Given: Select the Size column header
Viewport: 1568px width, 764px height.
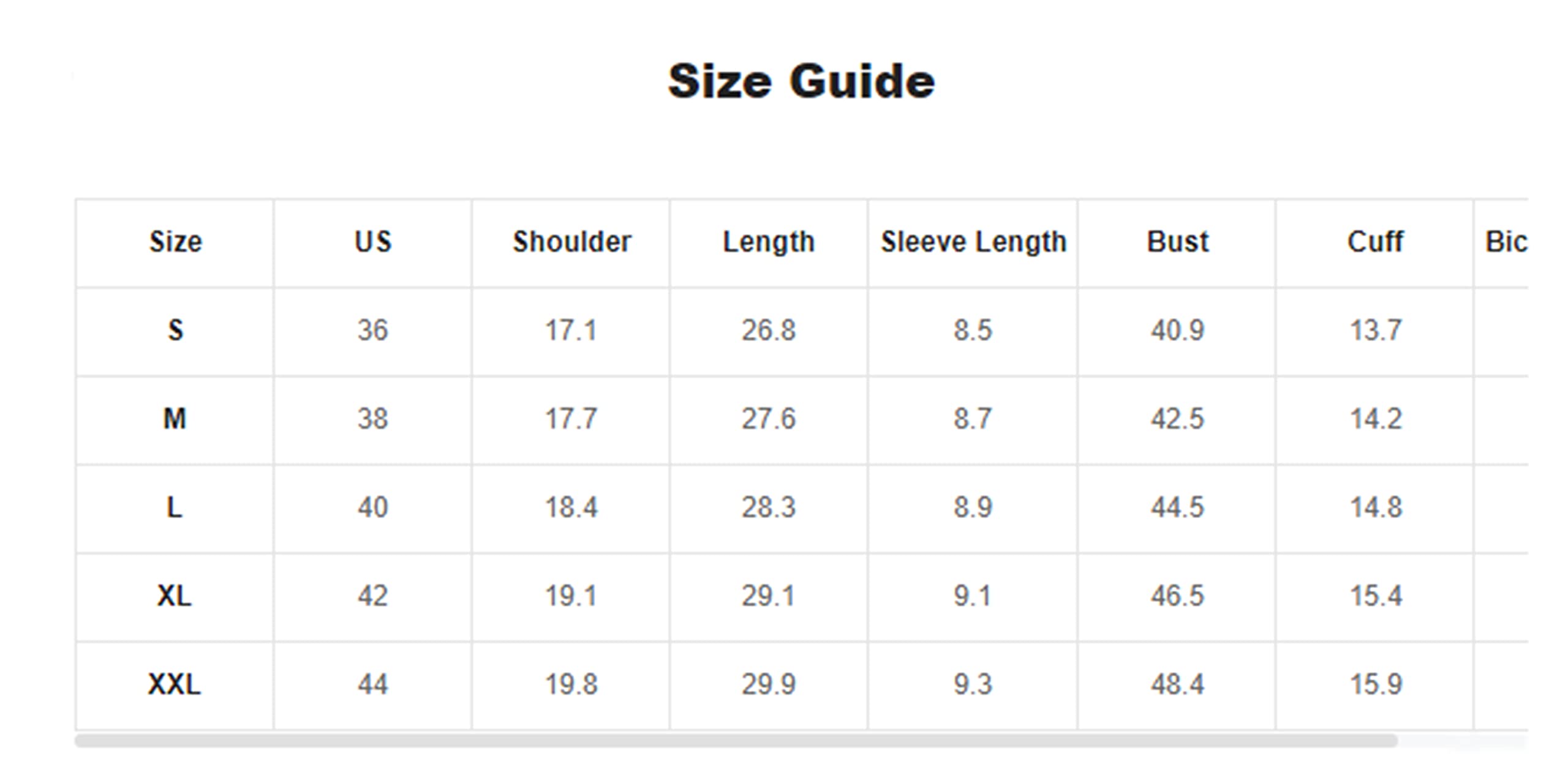Looking at the screenshot, I should coord(175,242).
